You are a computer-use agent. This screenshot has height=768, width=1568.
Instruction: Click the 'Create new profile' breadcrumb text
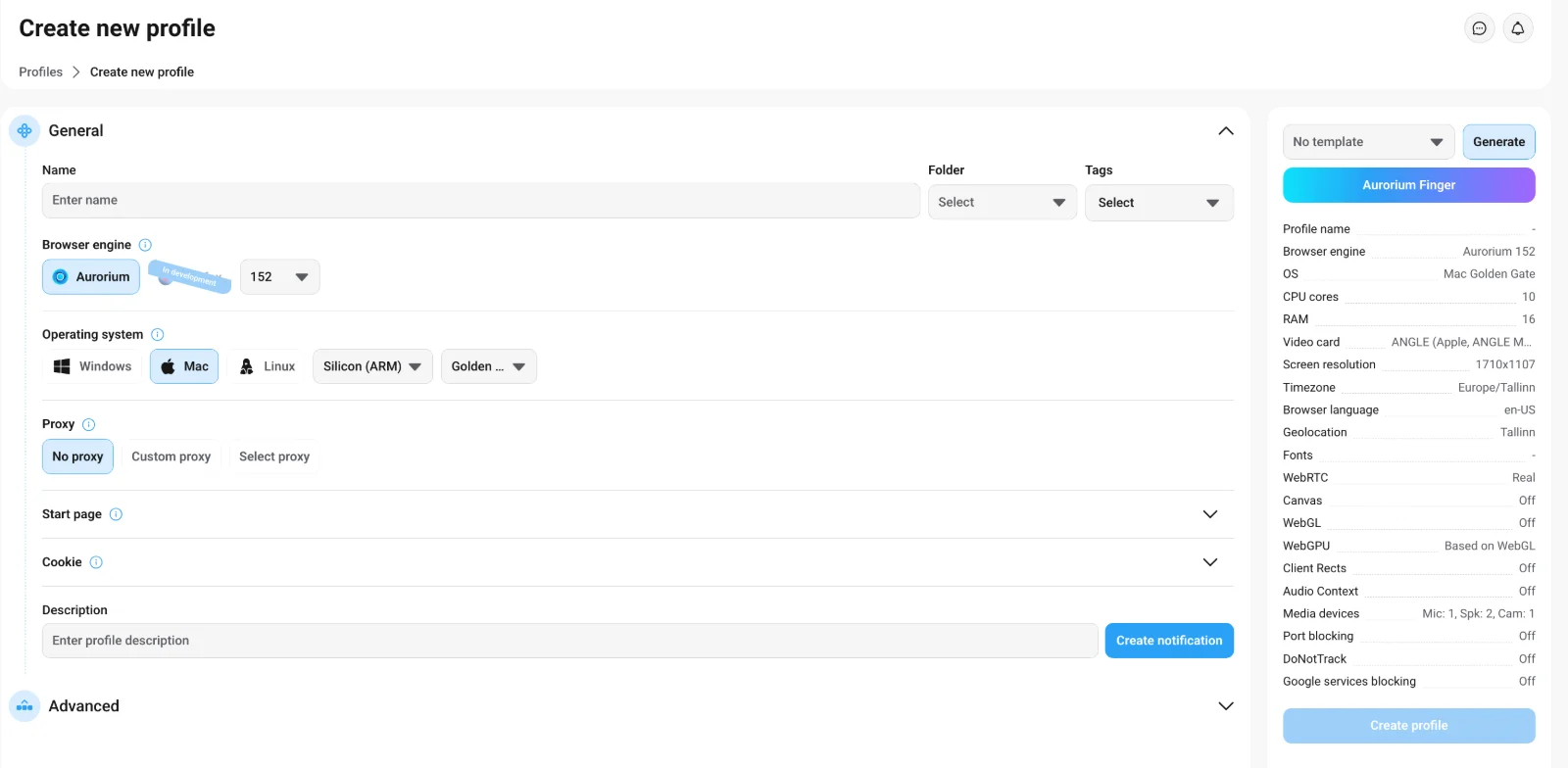click(142, 72)
